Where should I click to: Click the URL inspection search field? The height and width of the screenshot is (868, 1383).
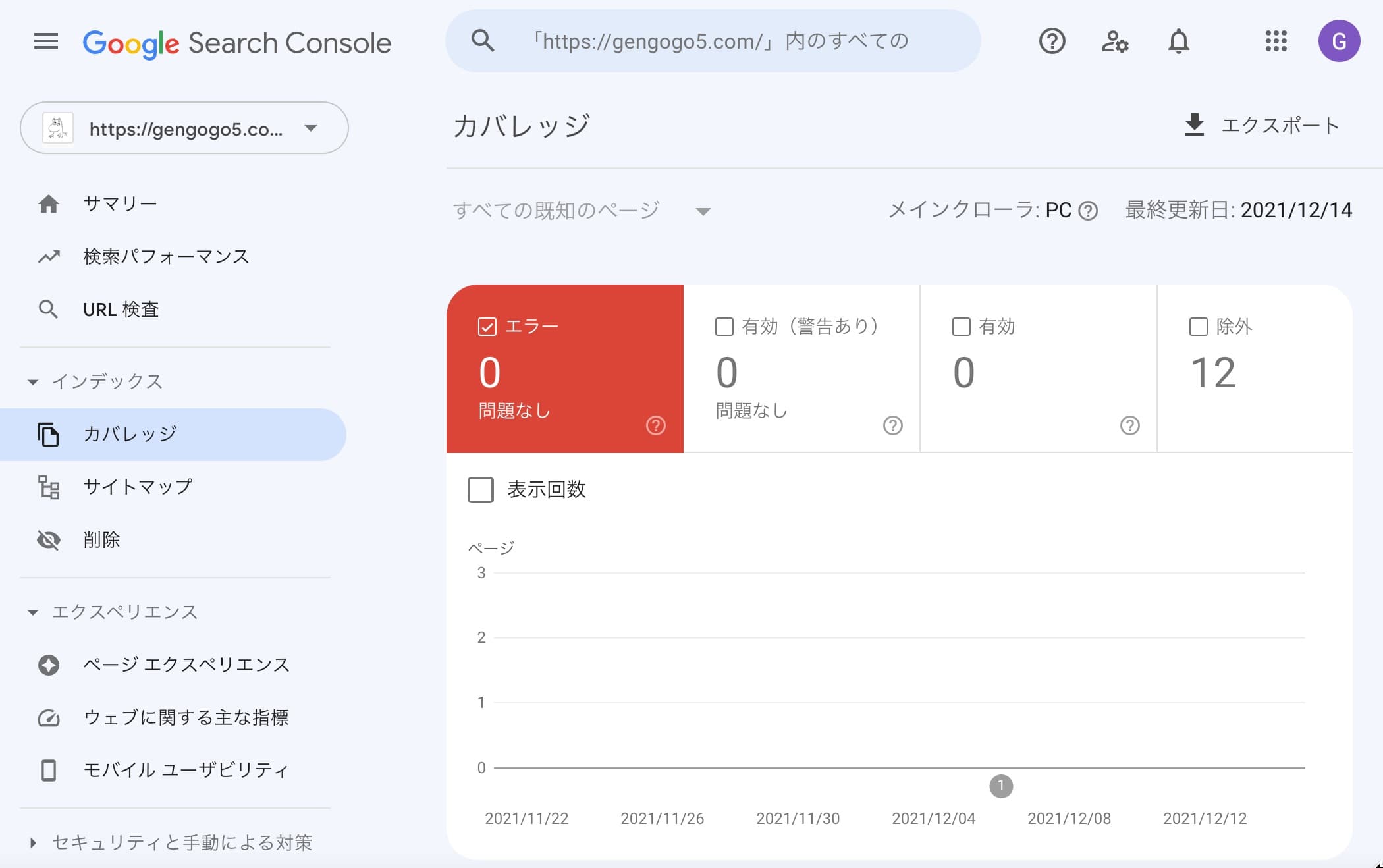tap(713, 41)
